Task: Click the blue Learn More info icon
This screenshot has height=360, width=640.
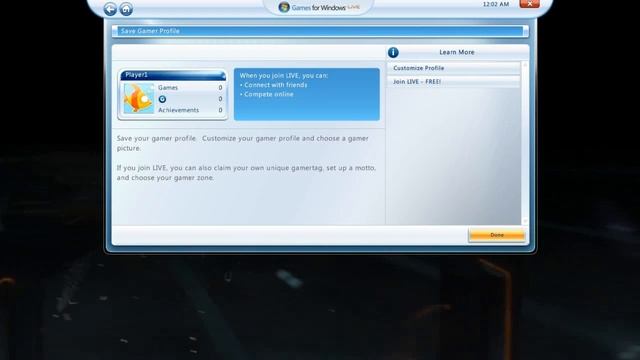Action: [x=393, y=52]
